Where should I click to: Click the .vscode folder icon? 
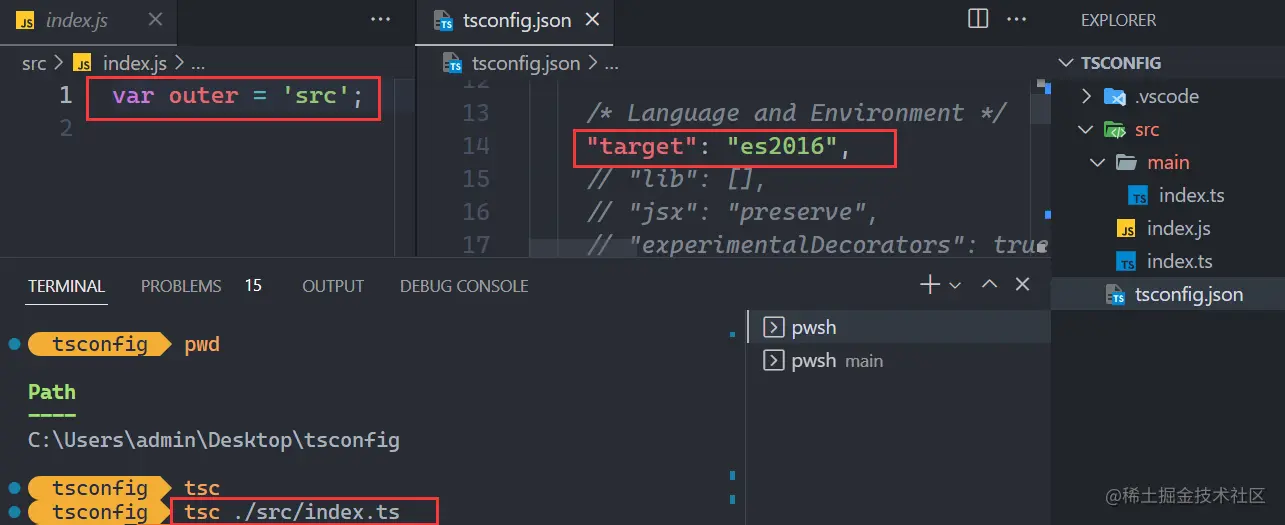pyautogui.click(x=1114, y=97)
